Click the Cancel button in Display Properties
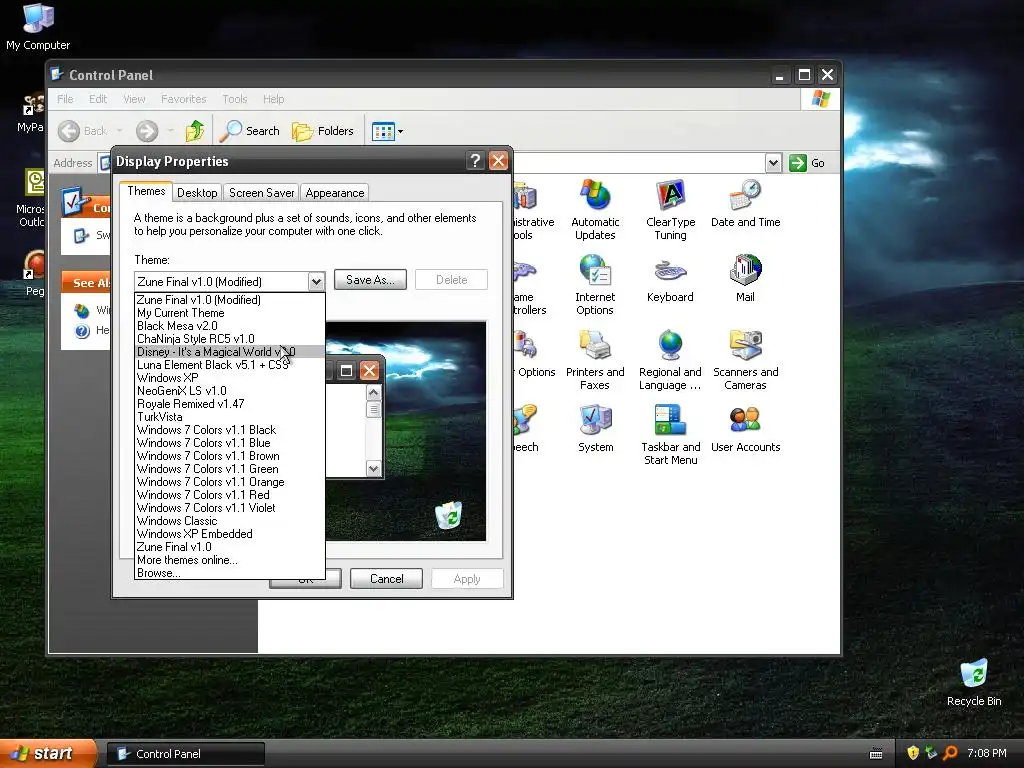Viewport: 1024px width, 768px height. pos(387,579)
